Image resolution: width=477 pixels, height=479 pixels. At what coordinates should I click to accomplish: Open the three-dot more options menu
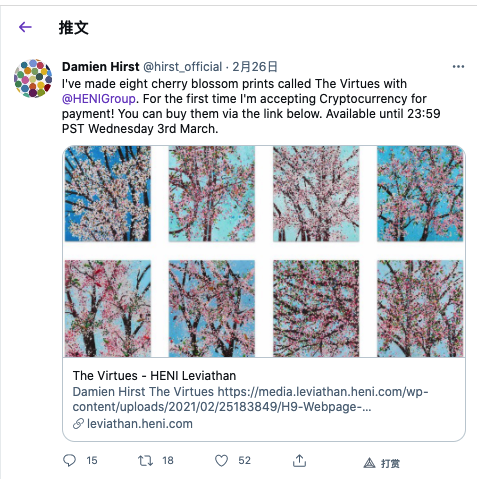tap(458, 67)
